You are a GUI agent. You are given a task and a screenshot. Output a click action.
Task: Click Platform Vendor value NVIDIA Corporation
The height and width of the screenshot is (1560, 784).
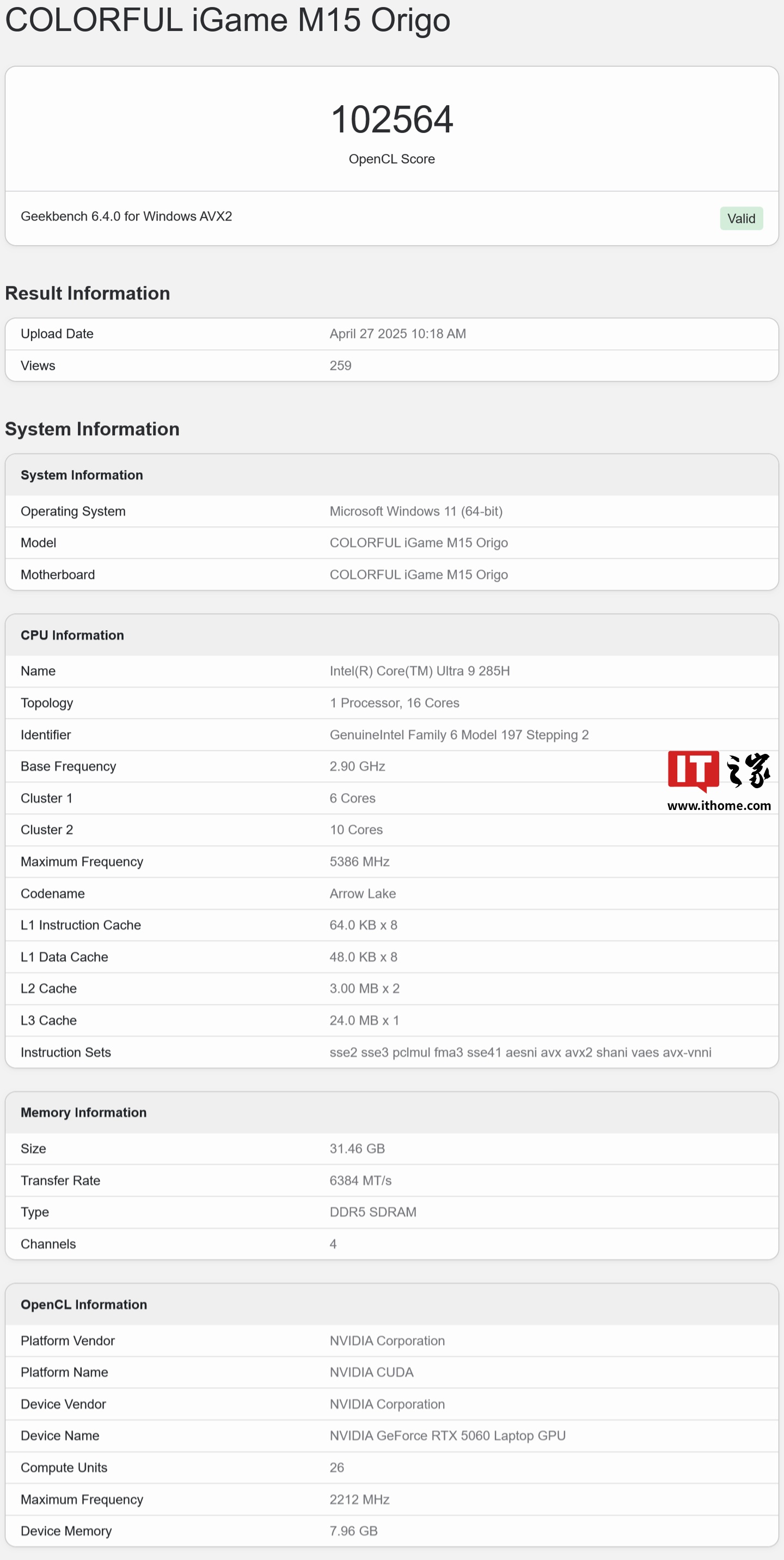point(387,1341)
